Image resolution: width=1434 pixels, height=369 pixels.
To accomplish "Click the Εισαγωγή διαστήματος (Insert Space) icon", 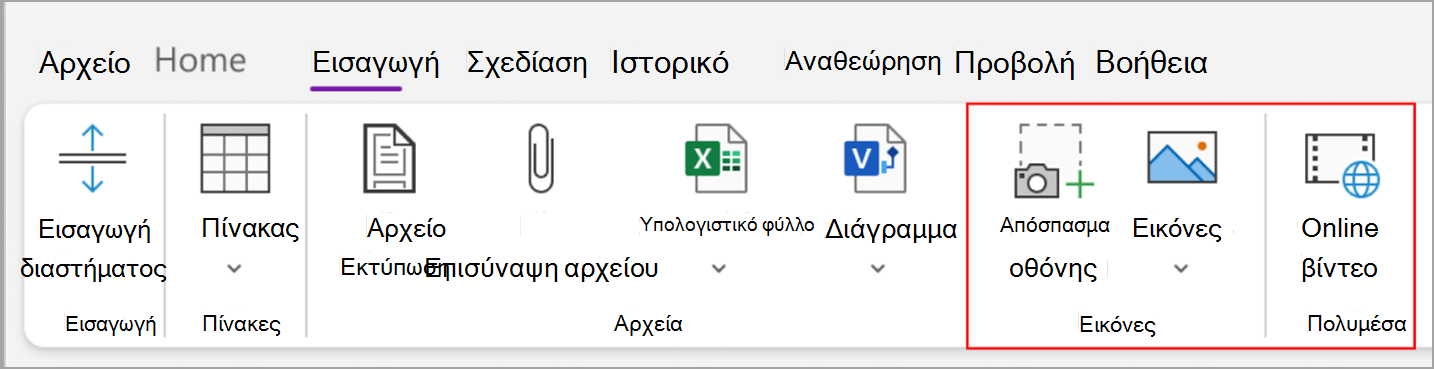I will click(92, 159).
